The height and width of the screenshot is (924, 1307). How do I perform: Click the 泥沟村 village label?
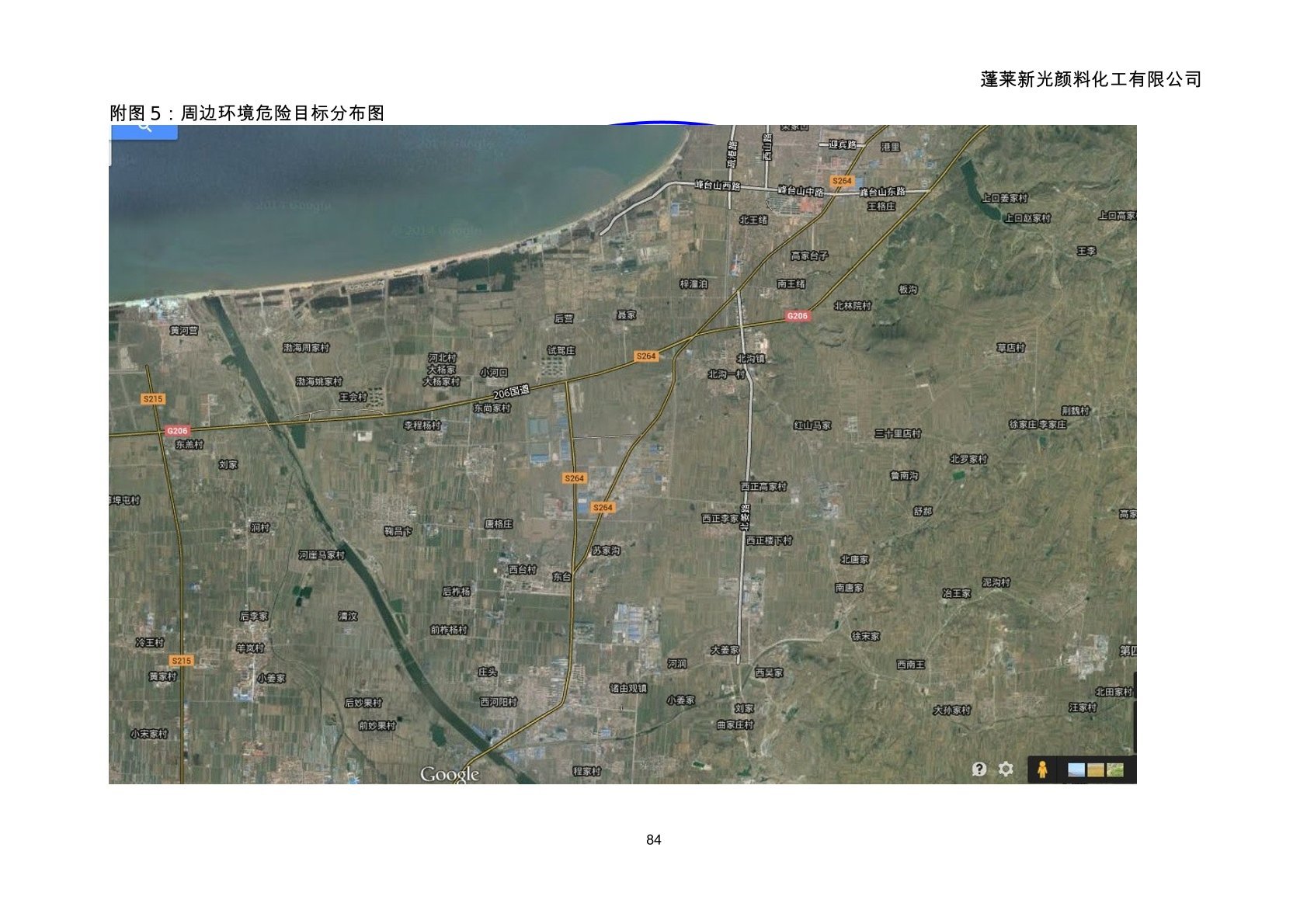click(x=996, y=582)
